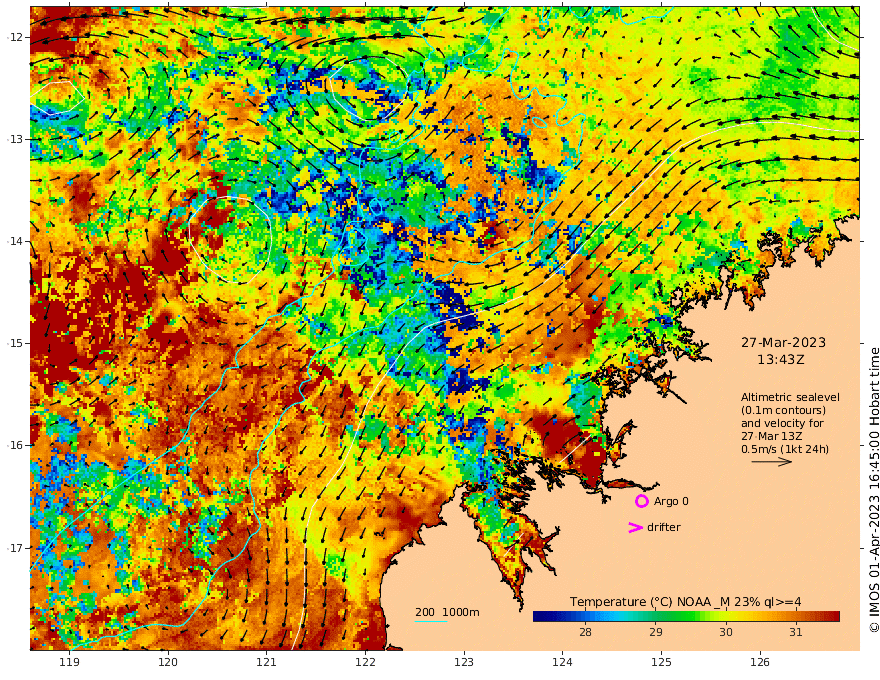Screen dimensions: 880x680
Task: Click longitude label 126
Action: click(x=760, y=663)
